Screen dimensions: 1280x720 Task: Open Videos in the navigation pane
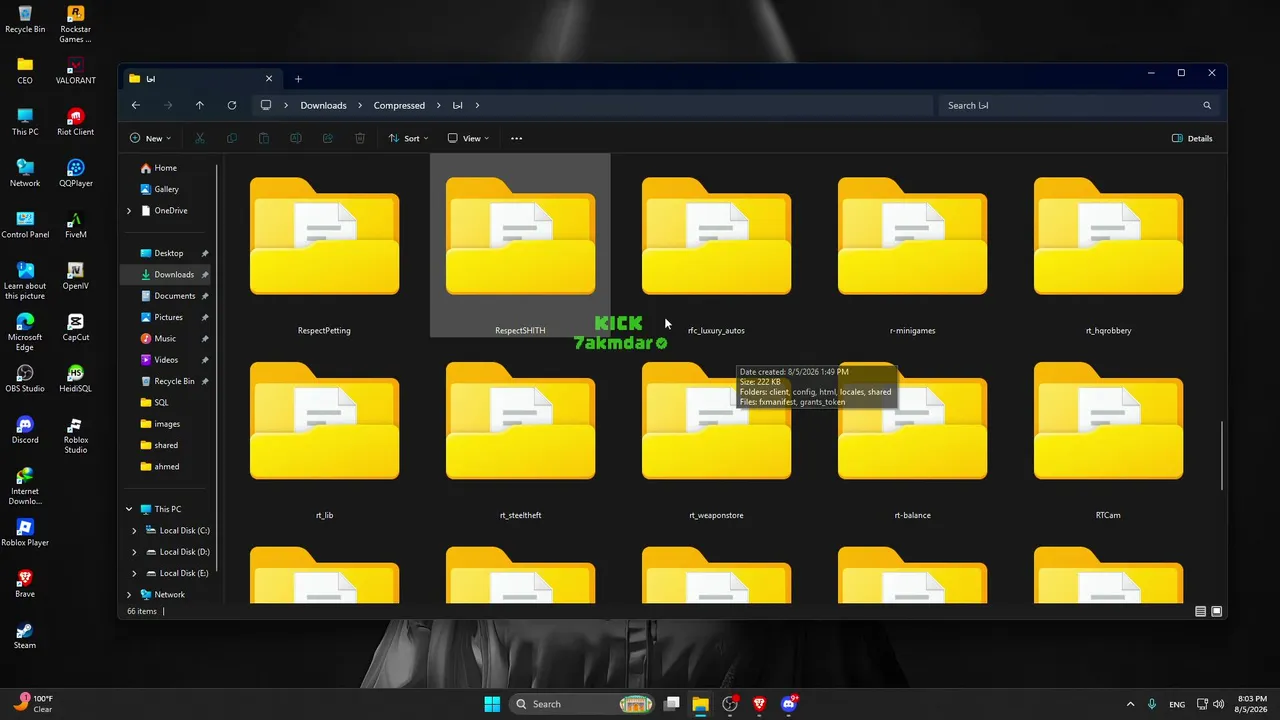tap(166, 360)
